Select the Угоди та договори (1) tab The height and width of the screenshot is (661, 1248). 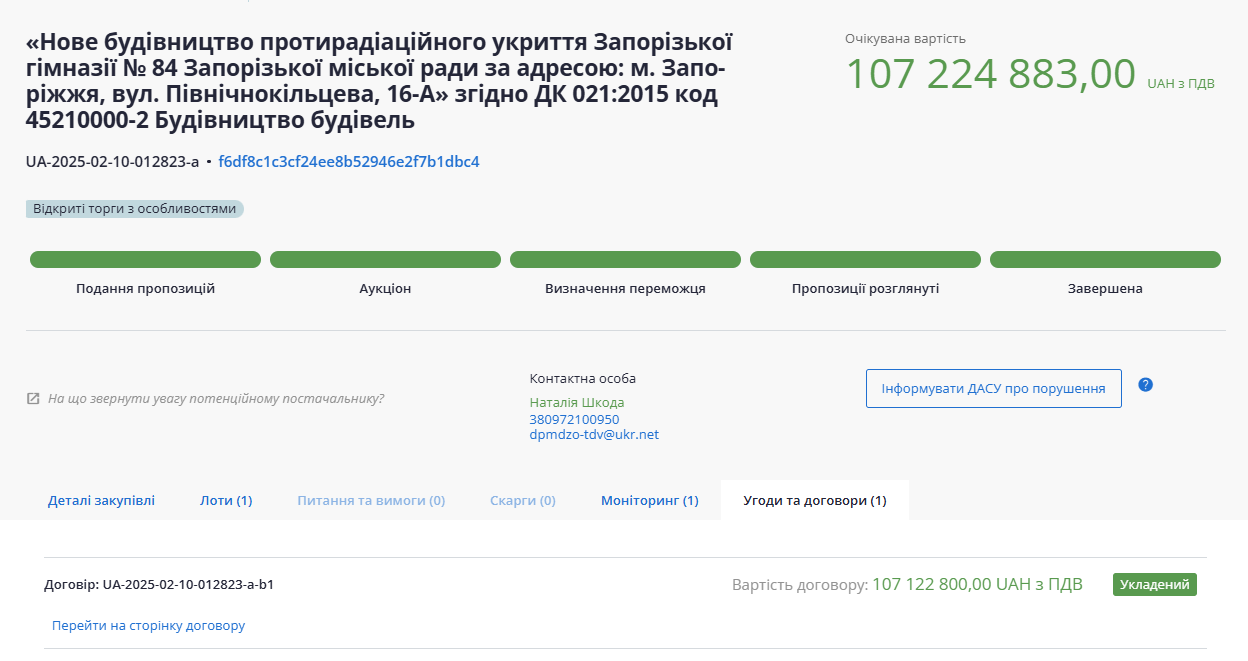pos(814,500)
